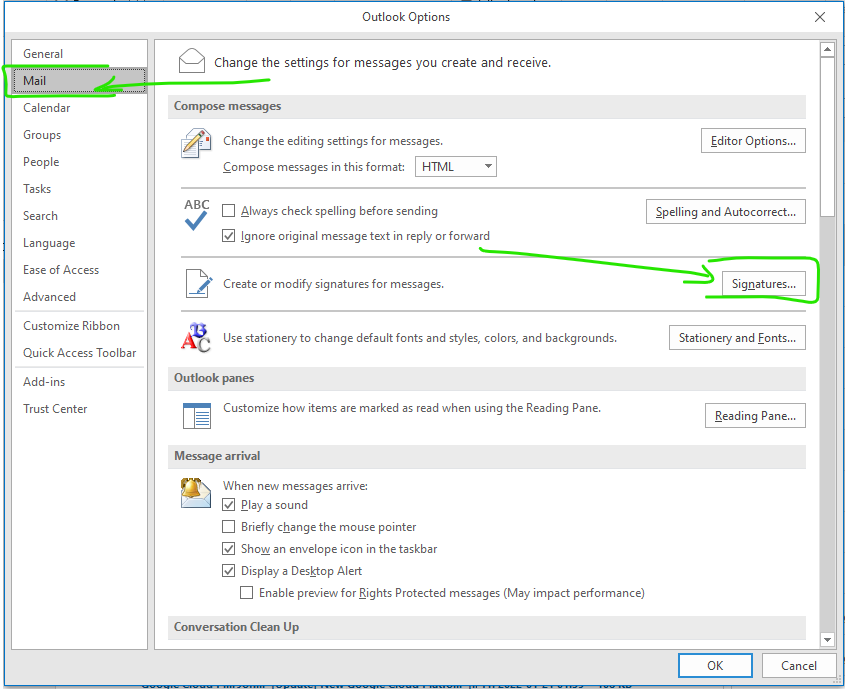
Task: Open the Trust Center category
Action: (79, 409)
